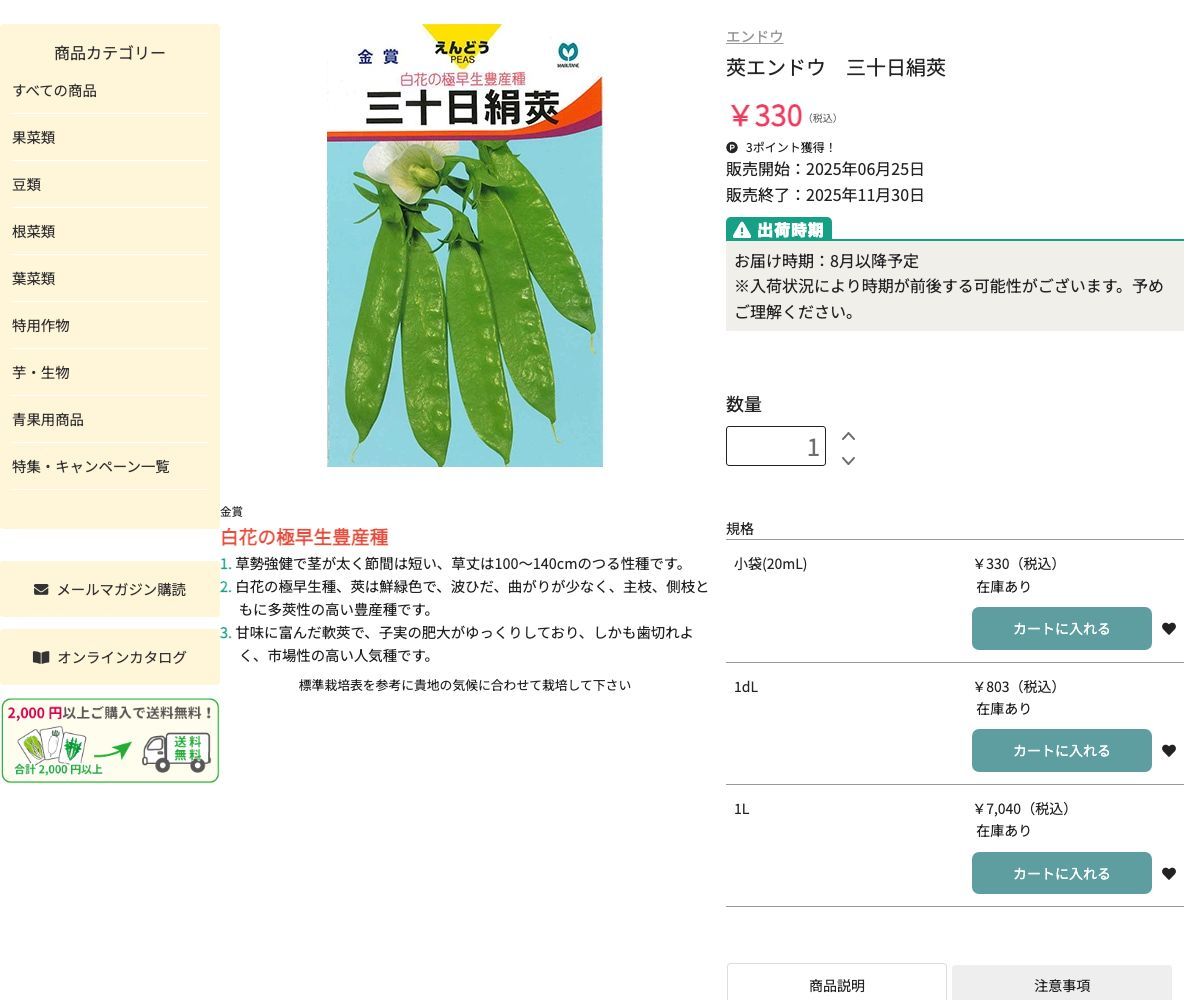
Task: Open the オンラインカタログ book icon
Action: pos(41,657)
